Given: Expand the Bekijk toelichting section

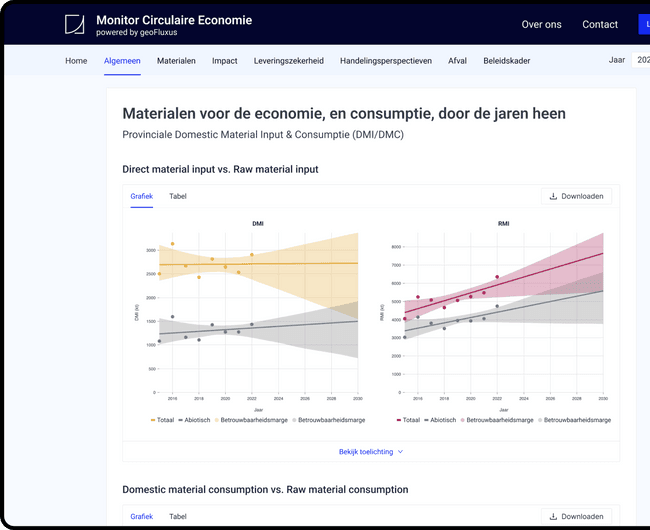Looking at the screenshot, I should (x=371, y=452).
